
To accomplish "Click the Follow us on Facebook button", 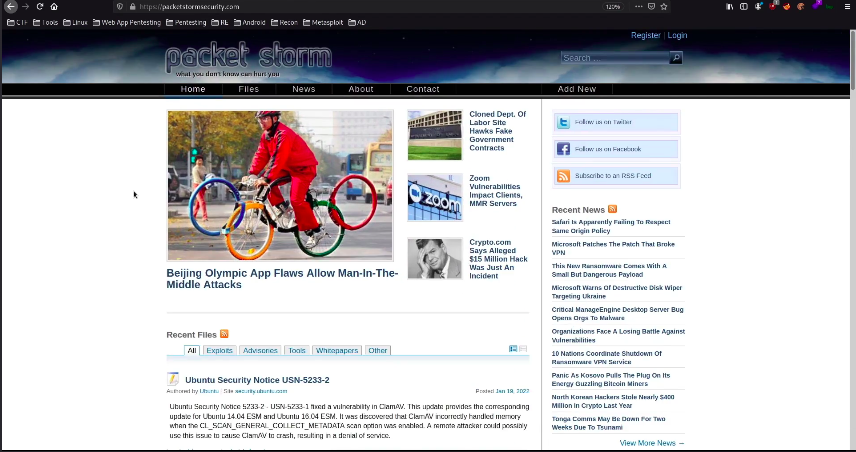I will [615, 149].
